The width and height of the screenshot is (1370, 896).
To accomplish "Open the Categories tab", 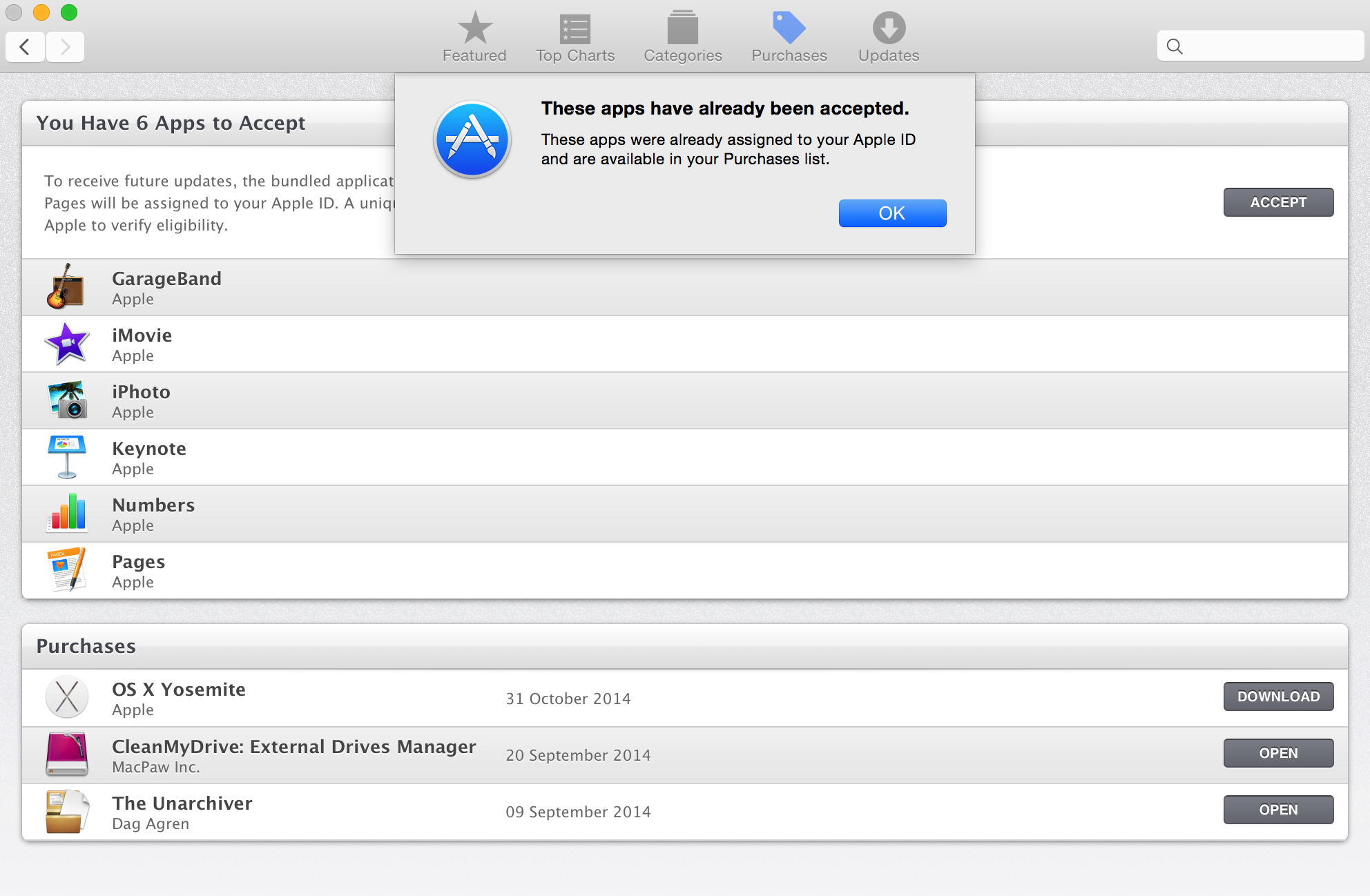I will (x=682, y=37).
